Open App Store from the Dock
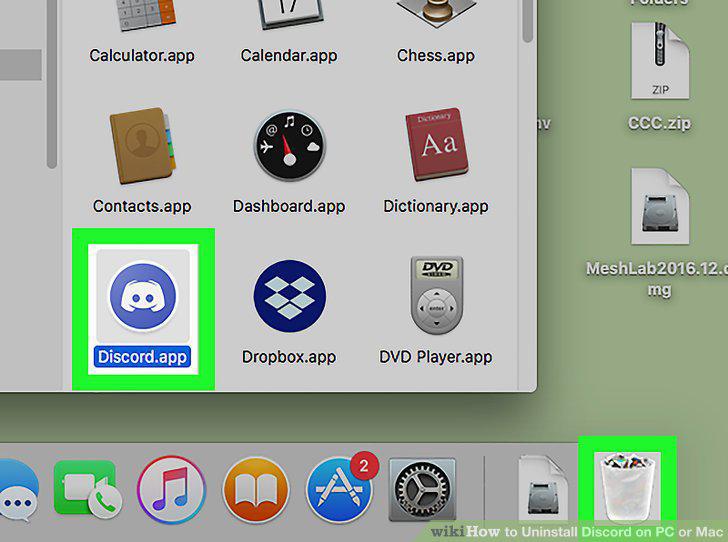The image size is (728, 542). click(340, 490)
